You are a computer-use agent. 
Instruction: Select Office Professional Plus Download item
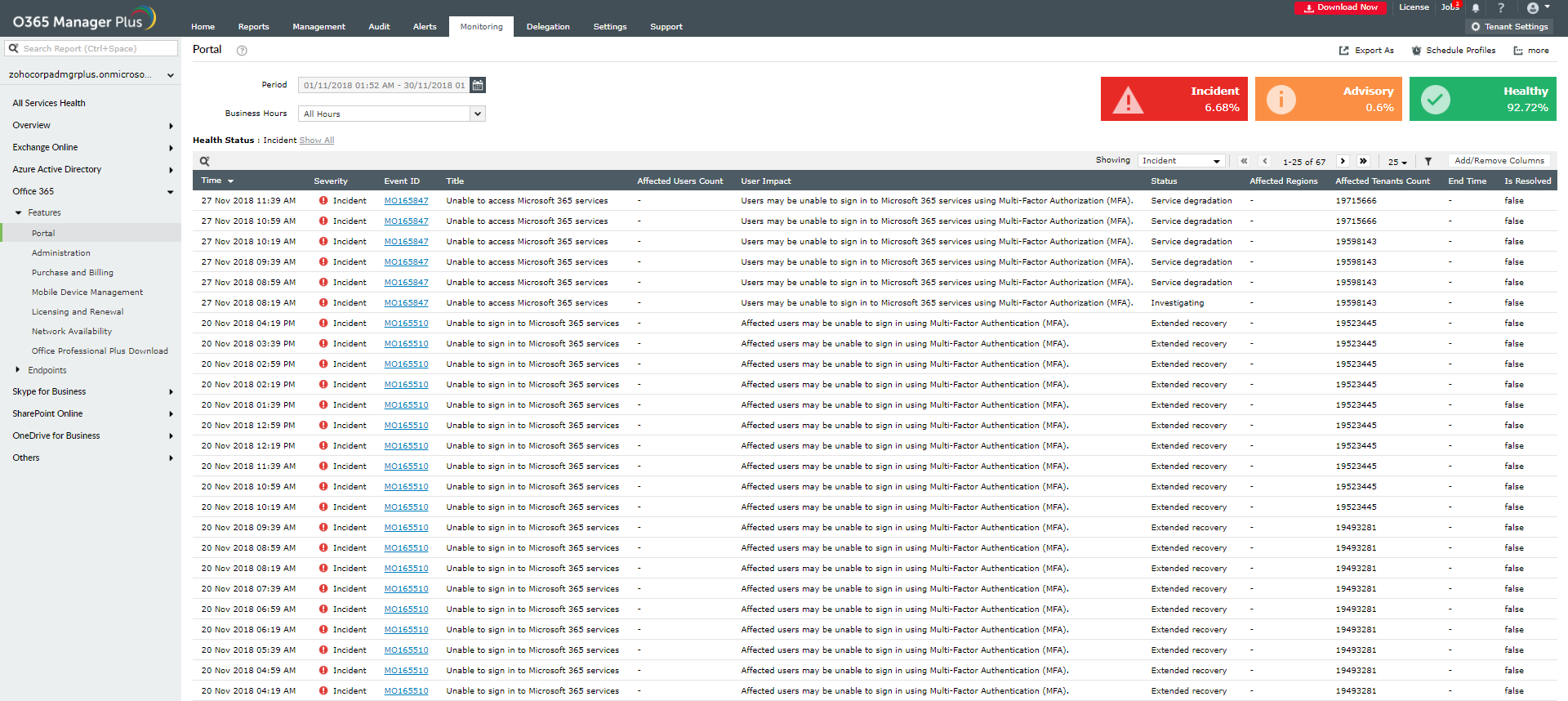click(100, 351)
